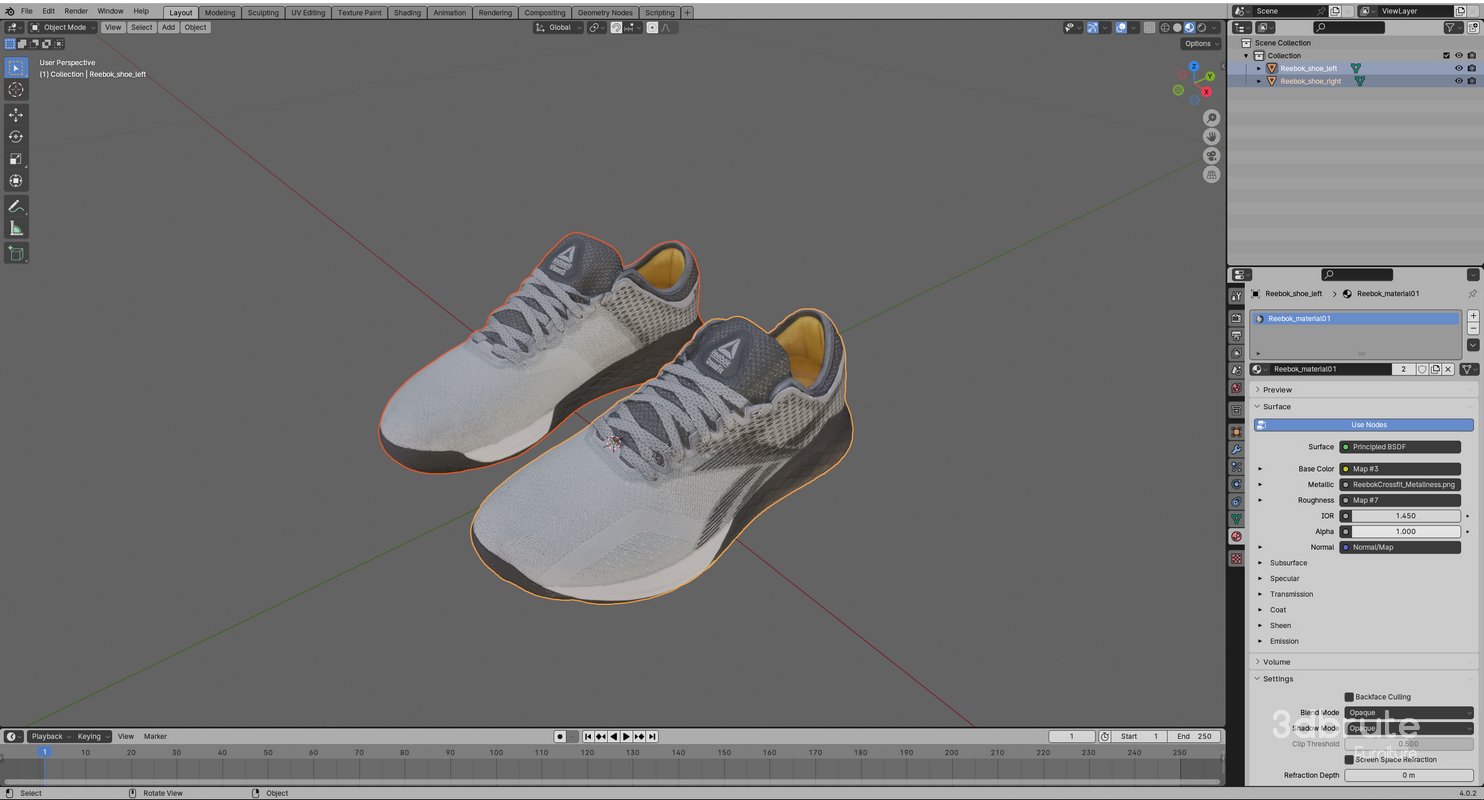Select the Add Cube tool

coord(16,253)
